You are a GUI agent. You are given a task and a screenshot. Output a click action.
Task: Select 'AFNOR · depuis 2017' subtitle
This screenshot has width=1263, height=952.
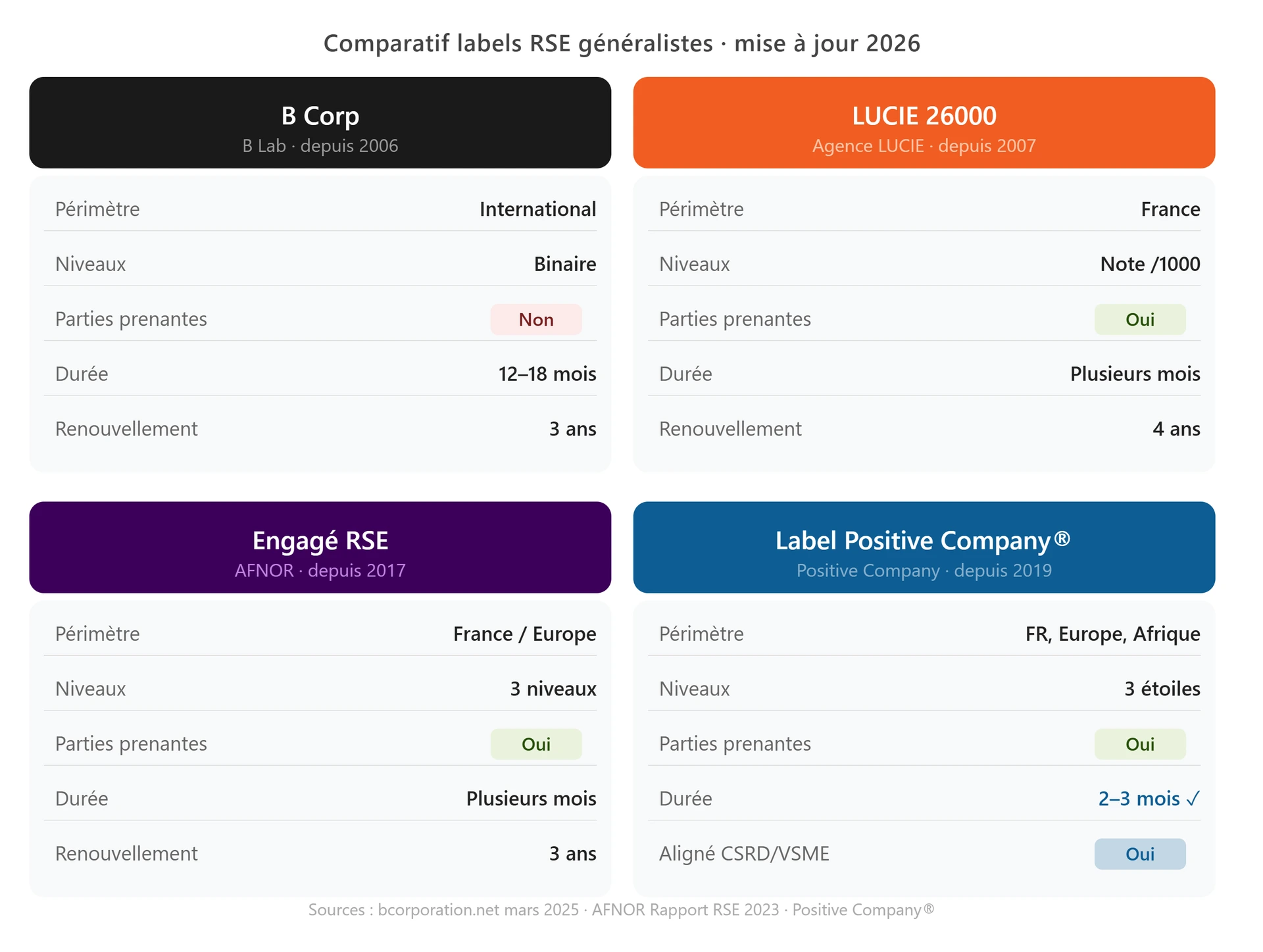coord(320,570)
